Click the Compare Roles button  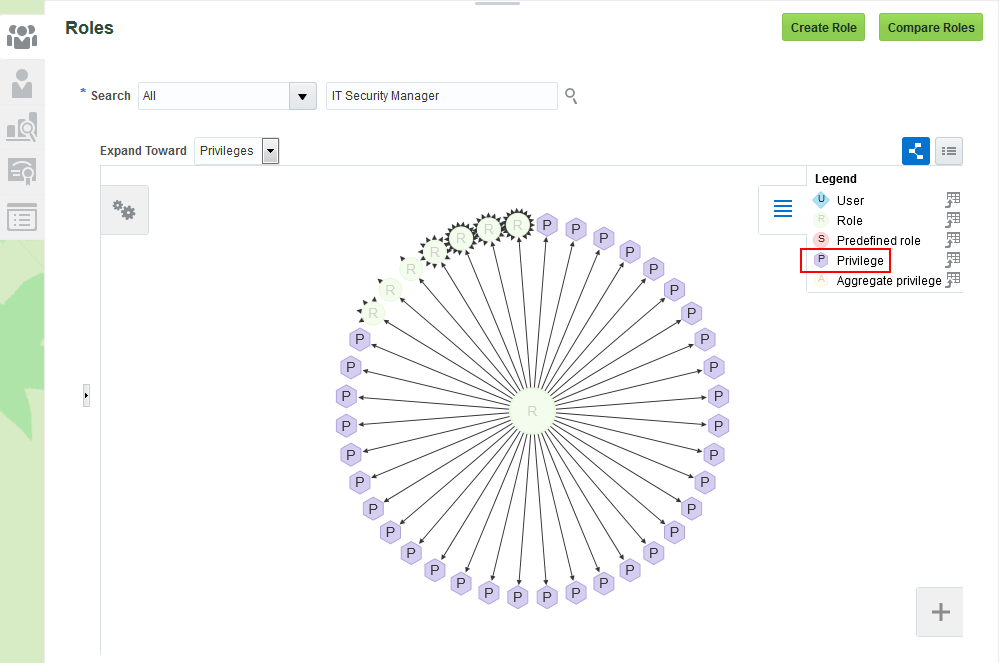tap(930, 28)
